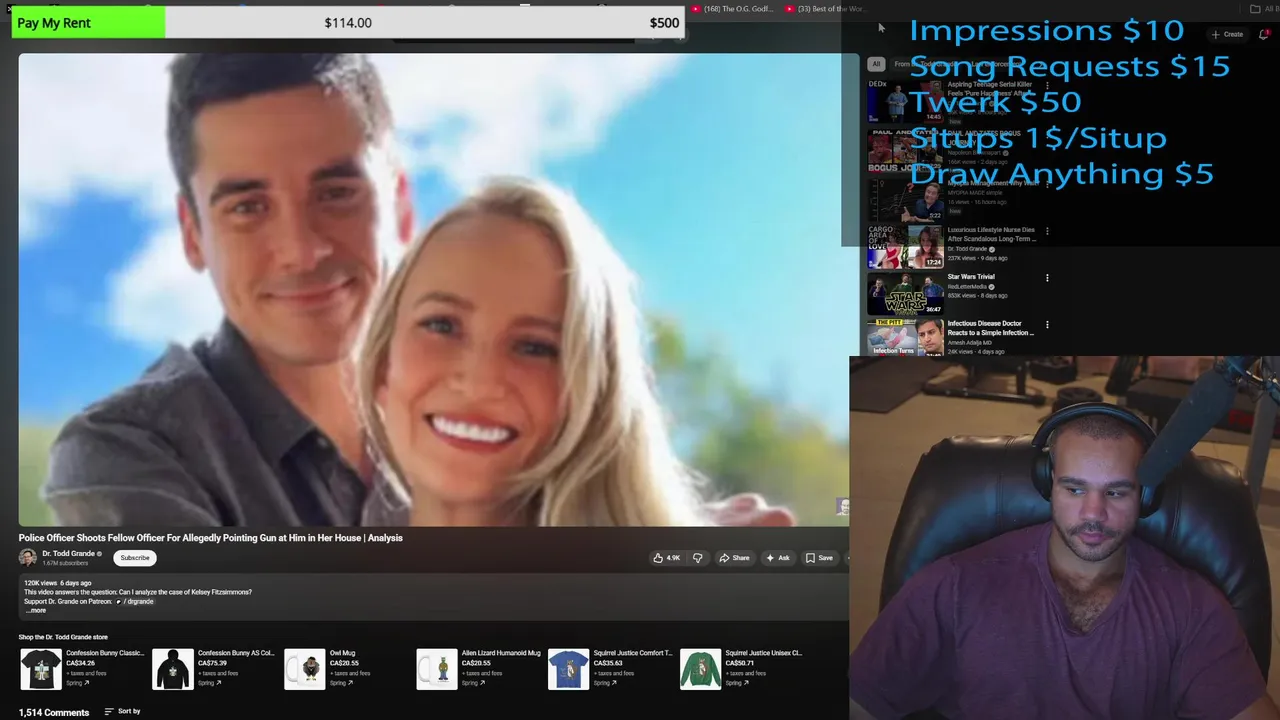Image resolution: width=1280 pixels, height=720 pixels.
Task: Open options menu for Aspiring Teenage Serial Killer
Action: (x=1047, y=87)
